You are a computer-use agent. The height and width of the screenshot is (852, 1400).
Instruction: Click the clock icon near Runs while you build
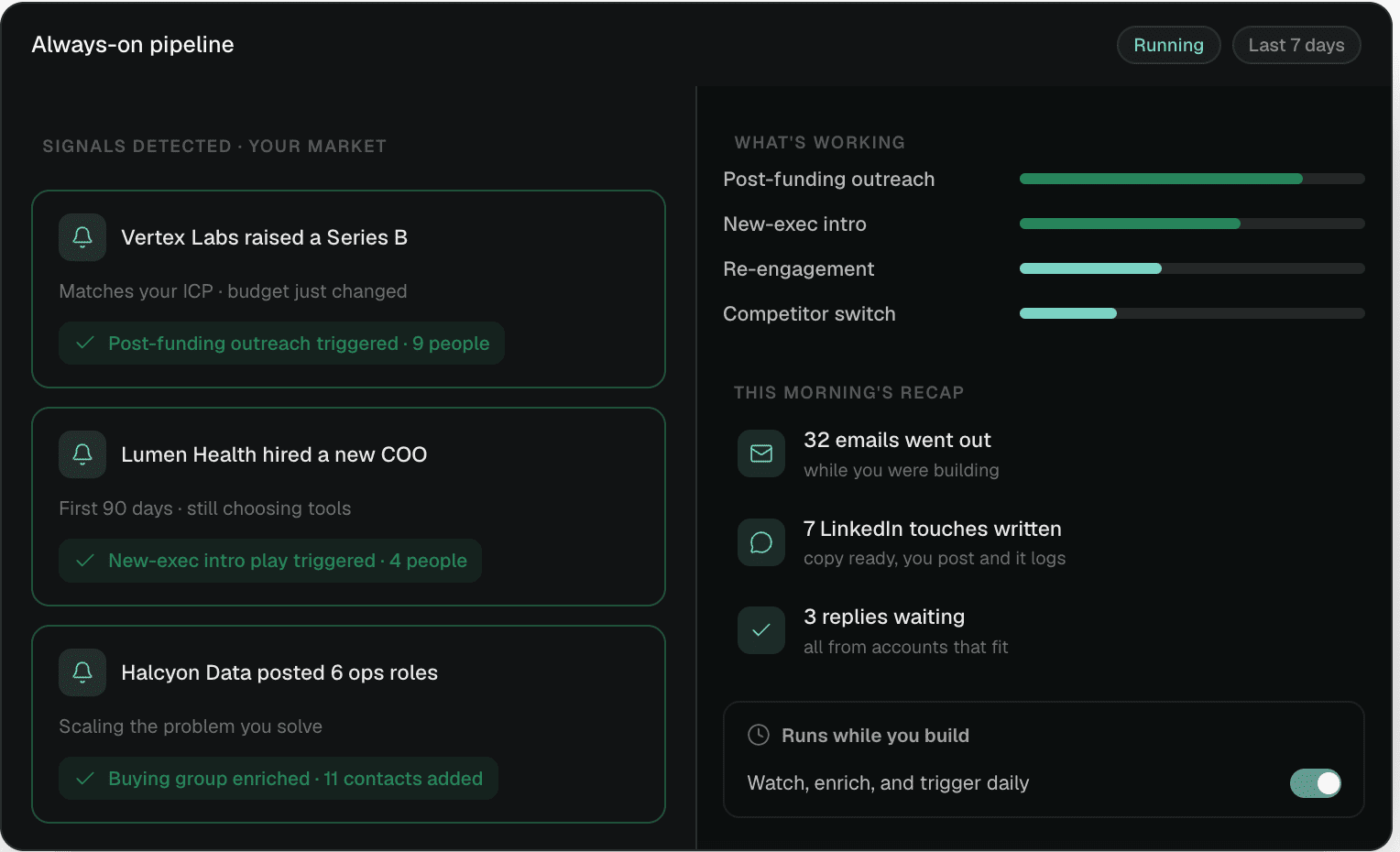[759, 735]
